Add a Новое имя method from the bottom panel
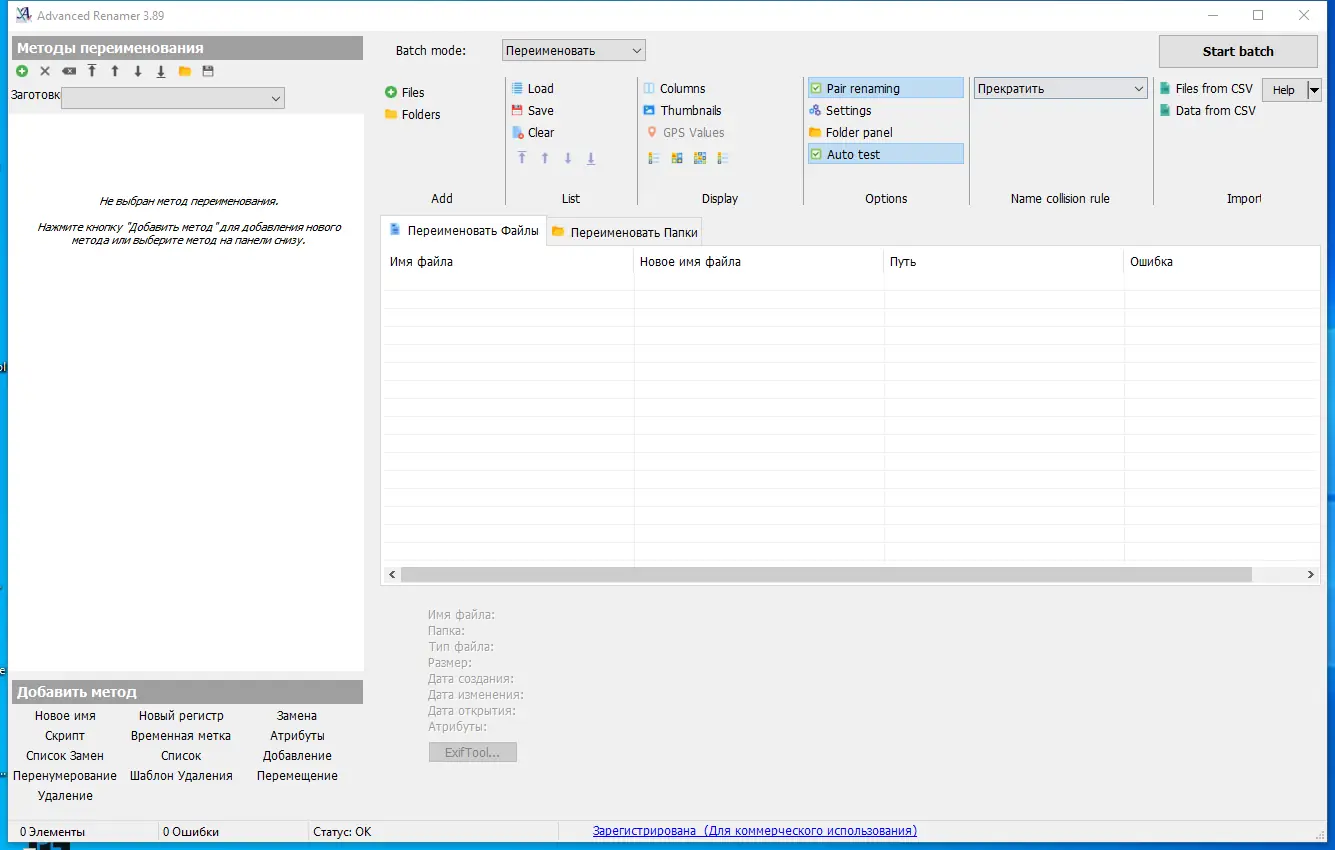This screenshot has height=850, width=1335. [65, 715]
